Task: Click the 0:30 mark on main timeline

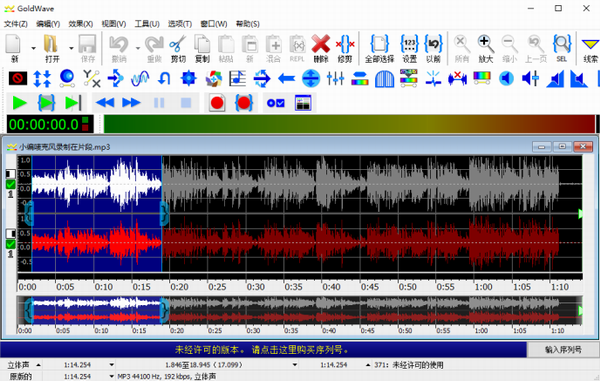Action: [255, 287]
